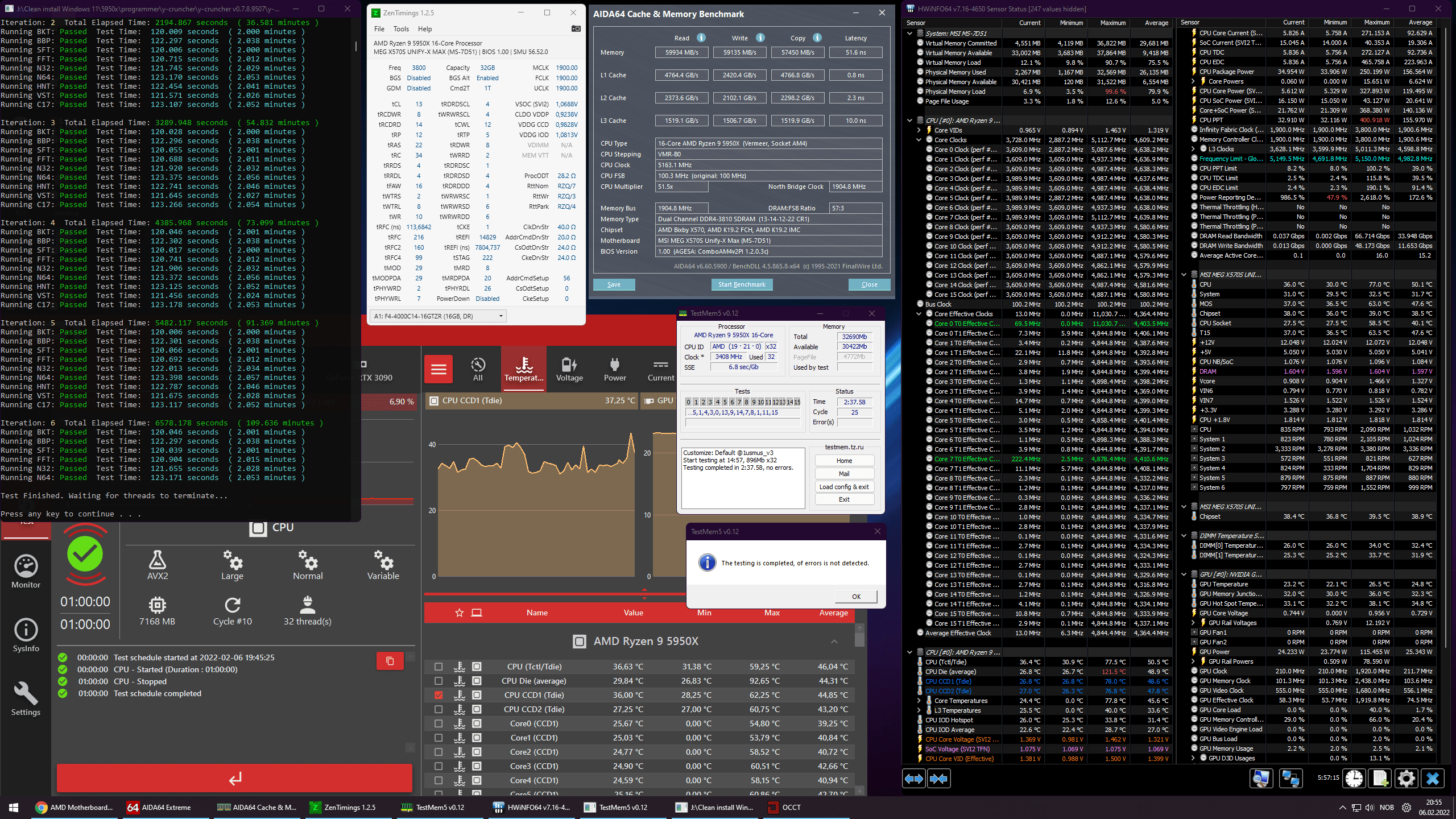Click the HWiNFO start-logging sheet icon
This screenshot has height=819, width=1456.
(1380, 778)
